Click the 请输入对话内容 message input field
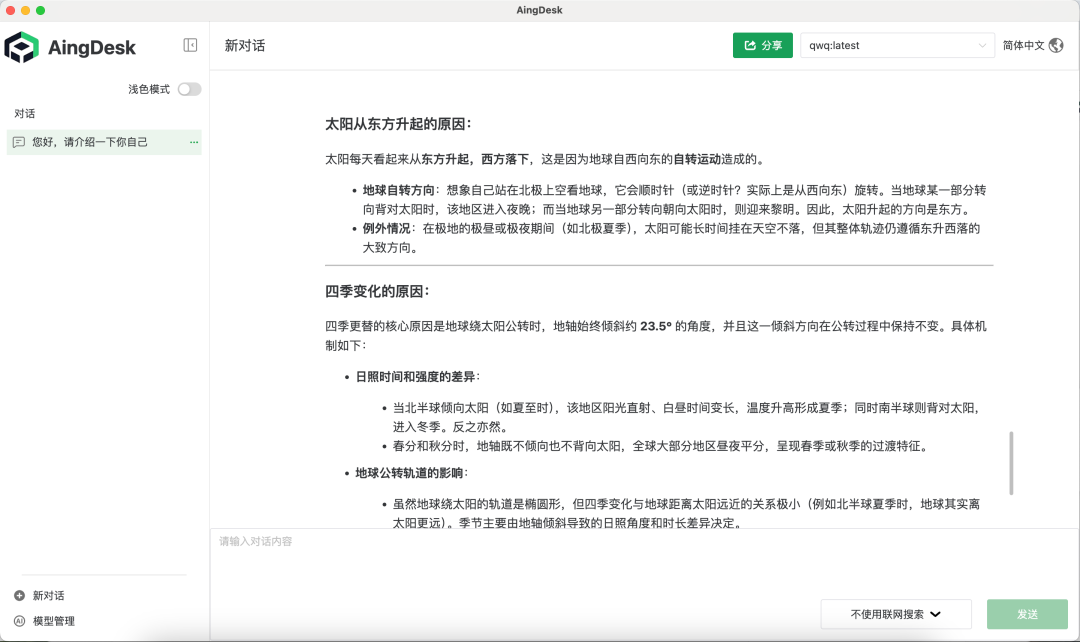The image size is (1080, 642). pos(644,561)
